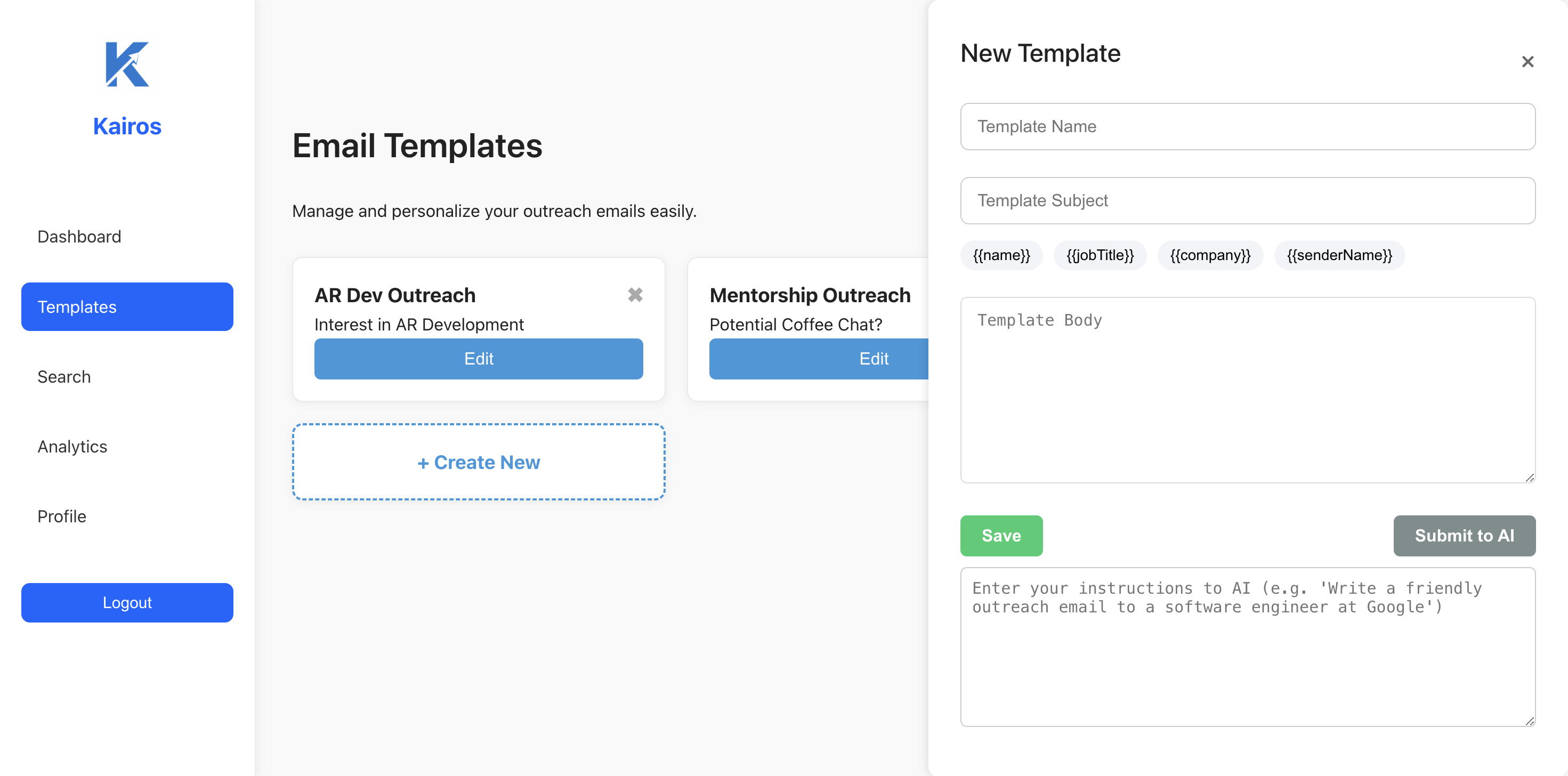
Task: Navigate to Profile
Action: pyautogui.click(x=61, y=516)
